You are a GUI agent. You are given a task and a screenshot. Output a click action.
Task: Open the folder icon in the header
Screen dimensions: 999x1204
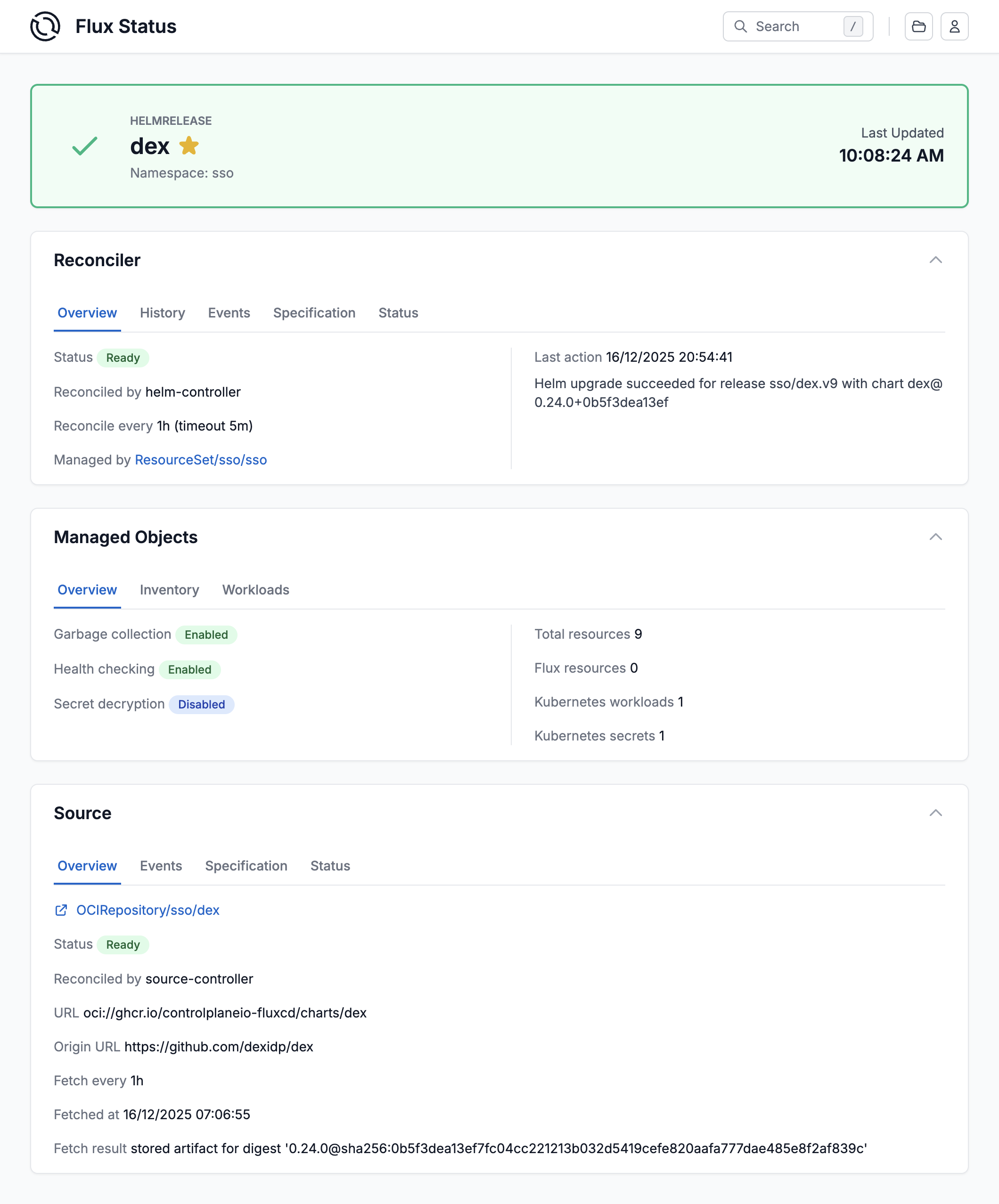pyautogui.click(x=919, y=26)
